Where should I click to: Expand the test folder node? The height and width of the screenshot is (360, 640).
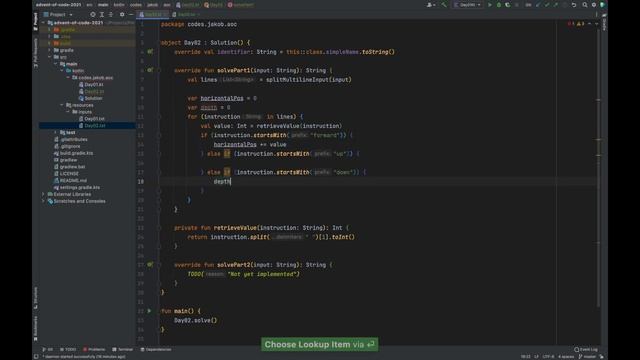pyautogui.click(x=56, y=132)
